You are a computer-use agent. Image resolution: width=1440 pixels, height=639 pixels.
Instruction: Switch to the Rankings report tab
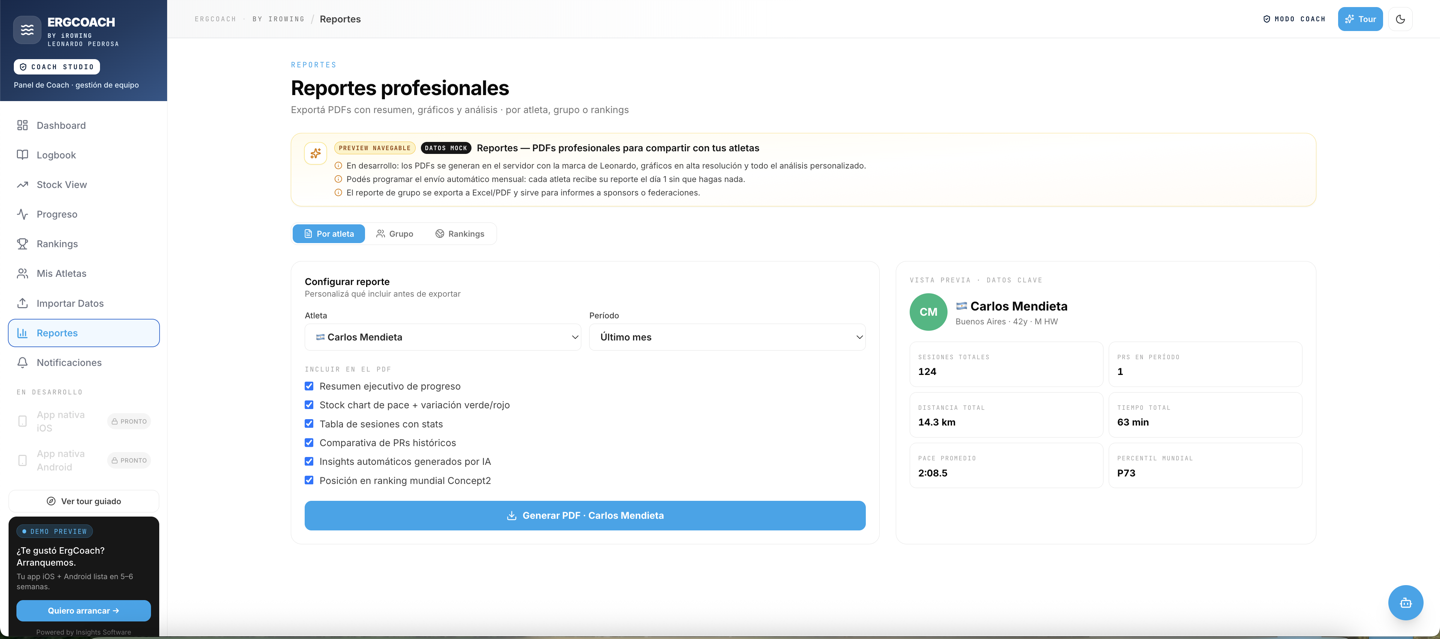click(x=460, y=234)
